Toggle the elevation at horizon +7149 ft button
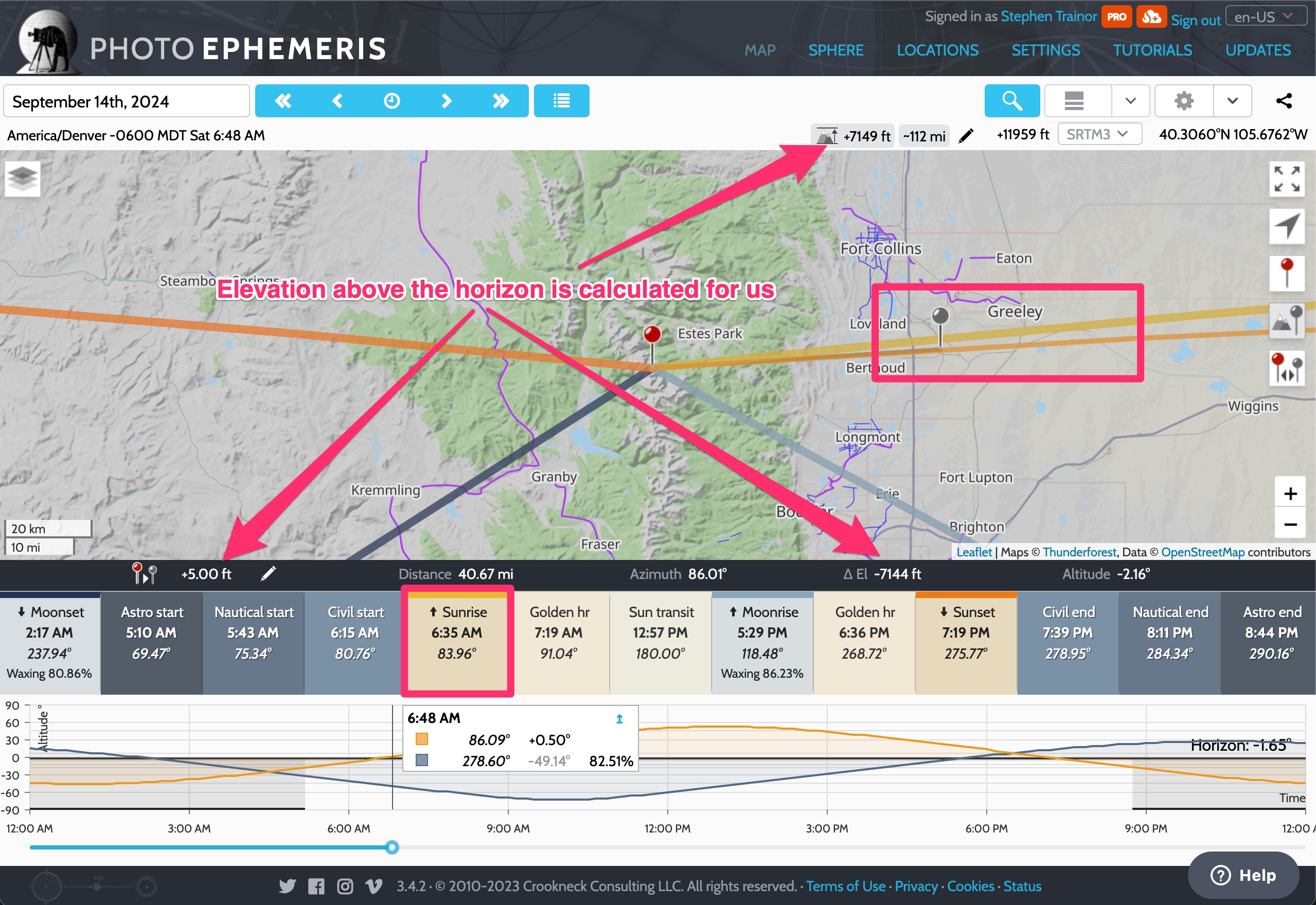 (x=852, y=136)
